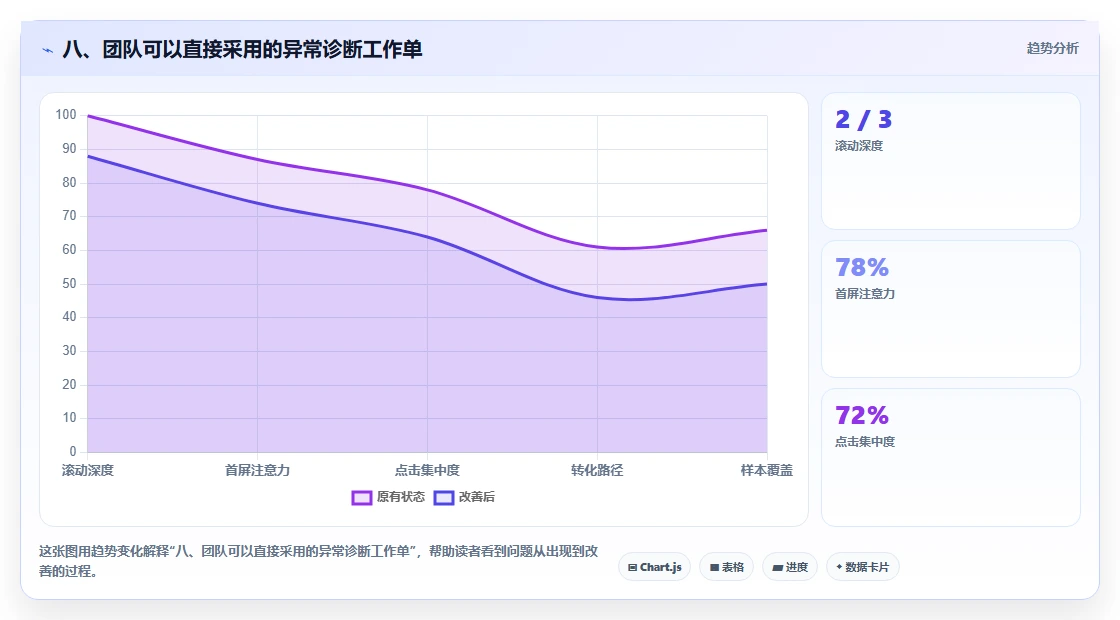Click the 改善后 legend text
The image size is (1120, 620).
(476, 497)
